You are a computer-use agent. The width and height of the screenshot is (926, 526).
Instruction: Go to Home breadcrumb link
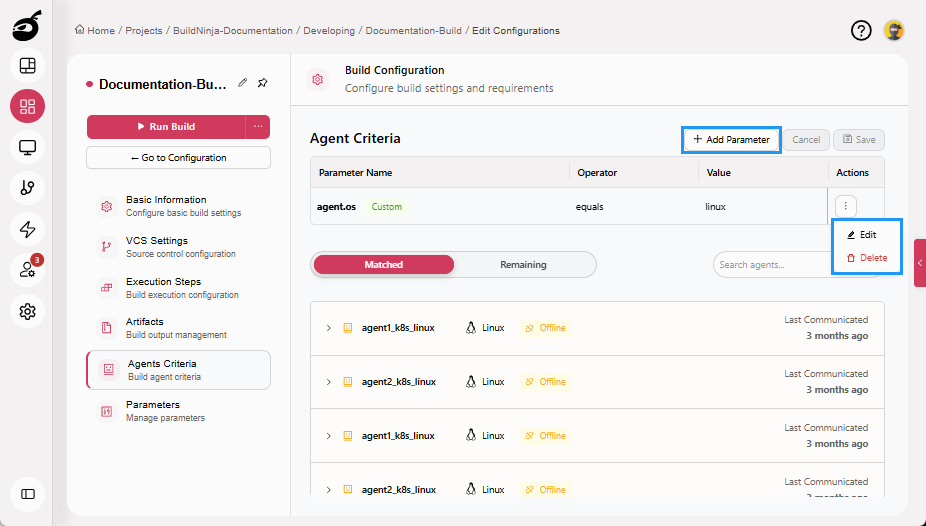point(101,30)
